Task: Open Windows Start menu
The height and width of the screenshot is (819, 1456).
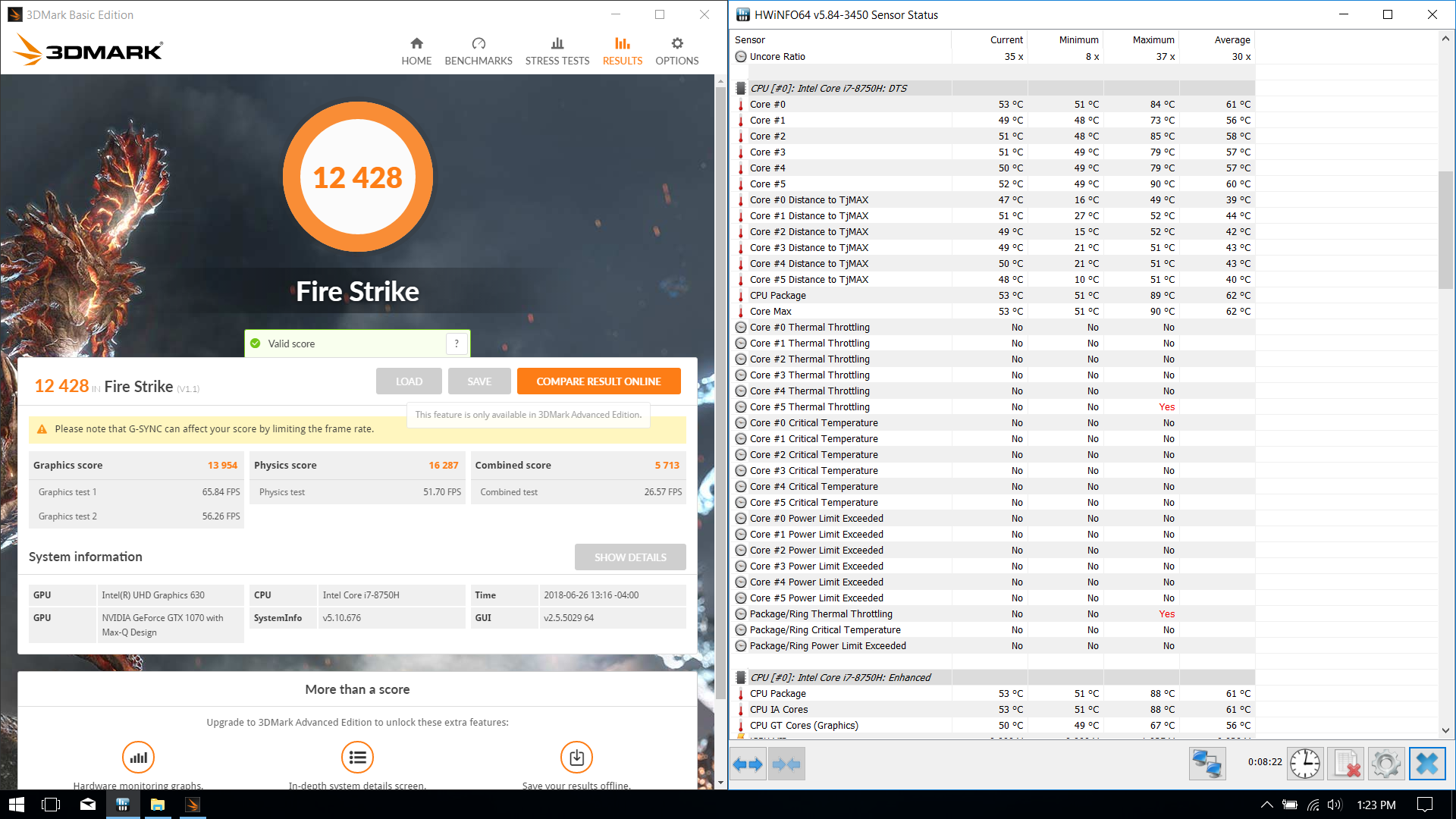Action: [17, 805]
